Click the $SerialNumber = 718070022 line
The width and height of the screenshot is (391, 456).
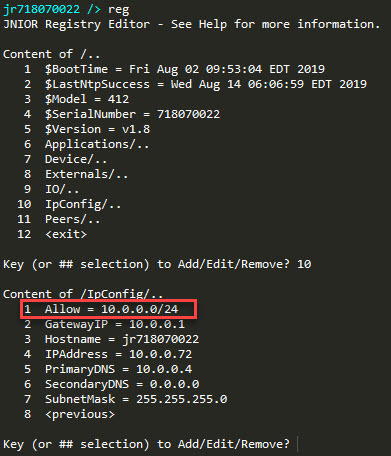coord(122,114)
